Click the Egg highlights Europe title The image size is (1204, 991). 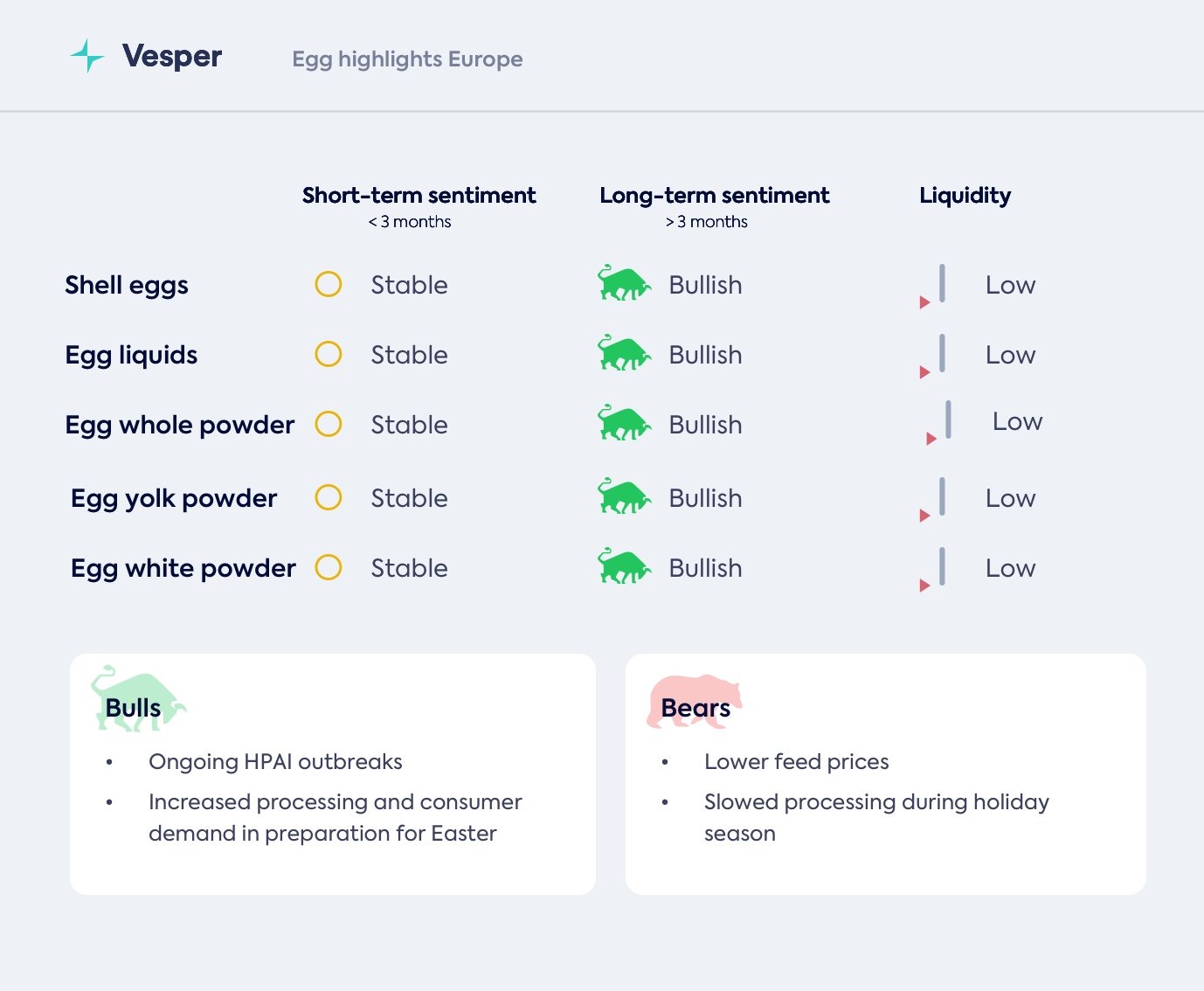[x=407, y=59]
